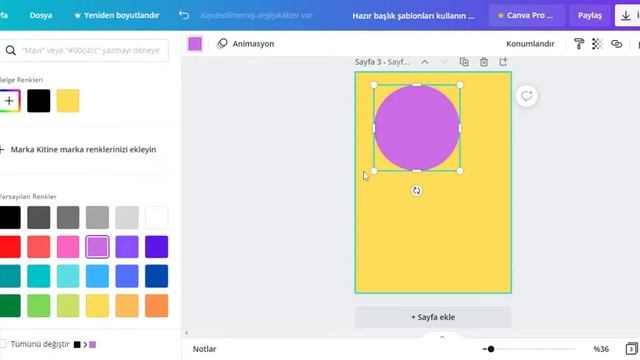Delete the page with the trash icon
This screenshot has width=640, height=360.
[x=484, y=62]
